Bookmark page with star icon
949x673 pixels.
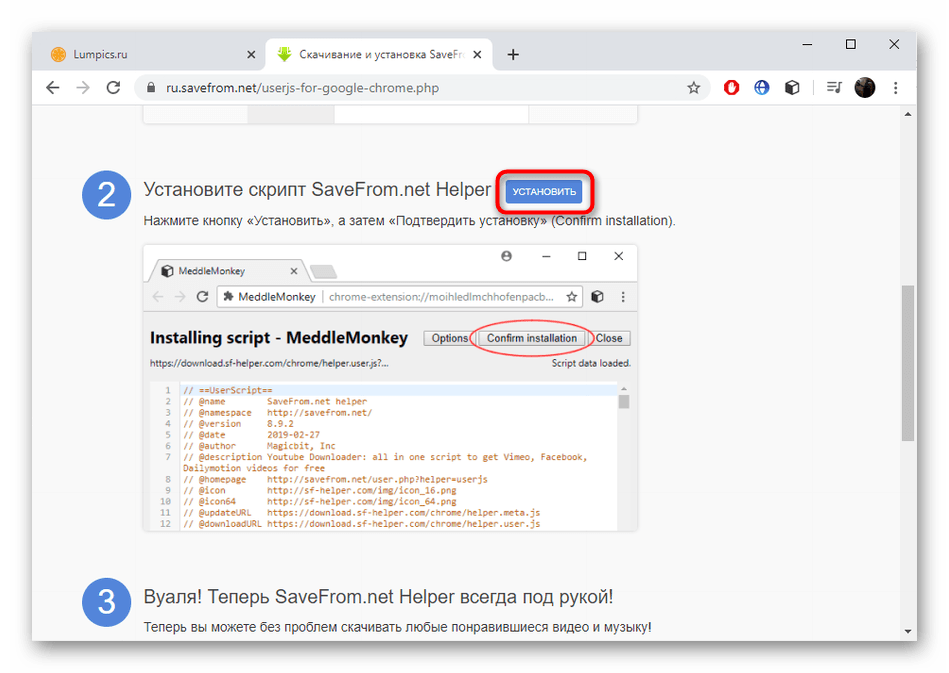694,88
